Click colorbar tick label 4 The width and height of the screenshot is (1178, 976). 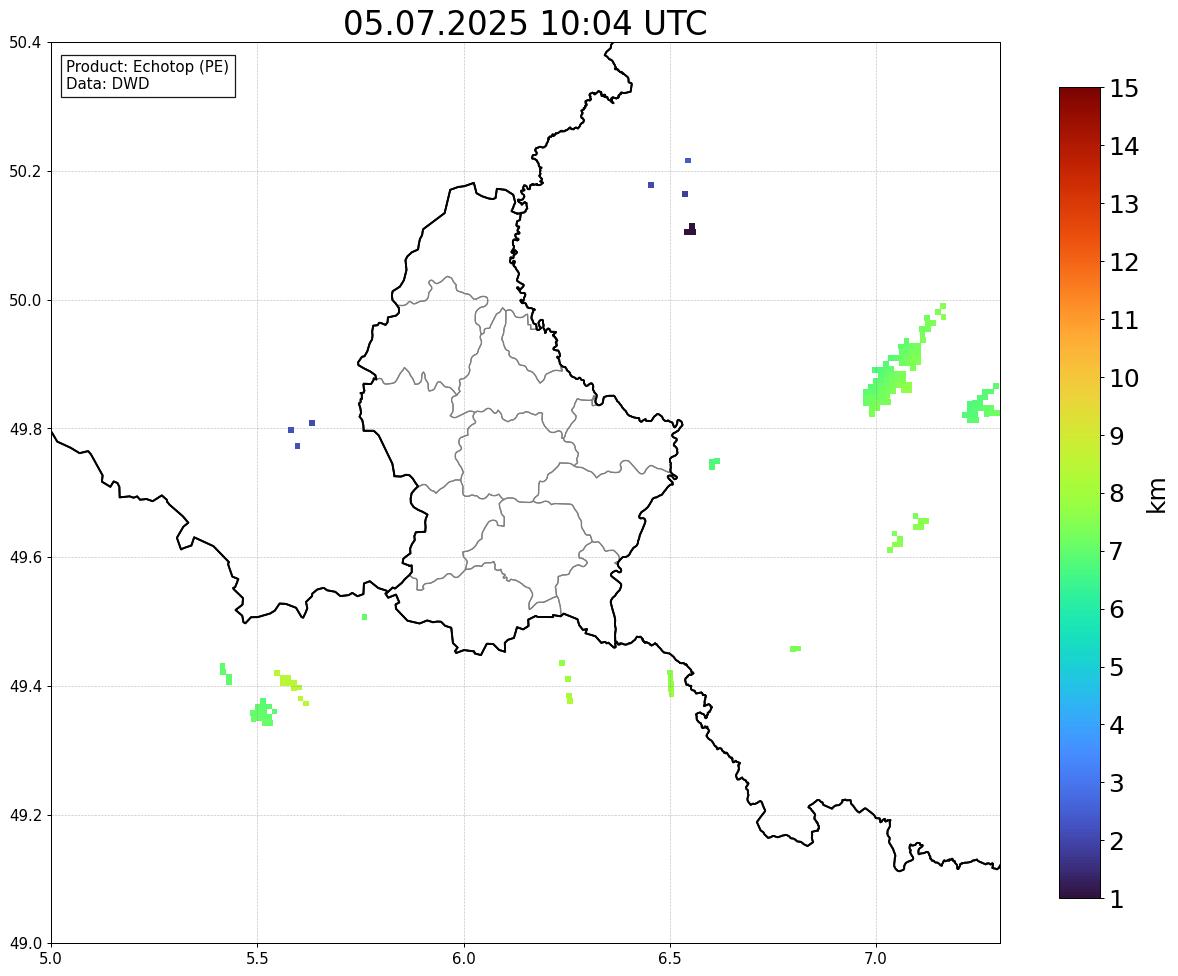pos(1117,725)
